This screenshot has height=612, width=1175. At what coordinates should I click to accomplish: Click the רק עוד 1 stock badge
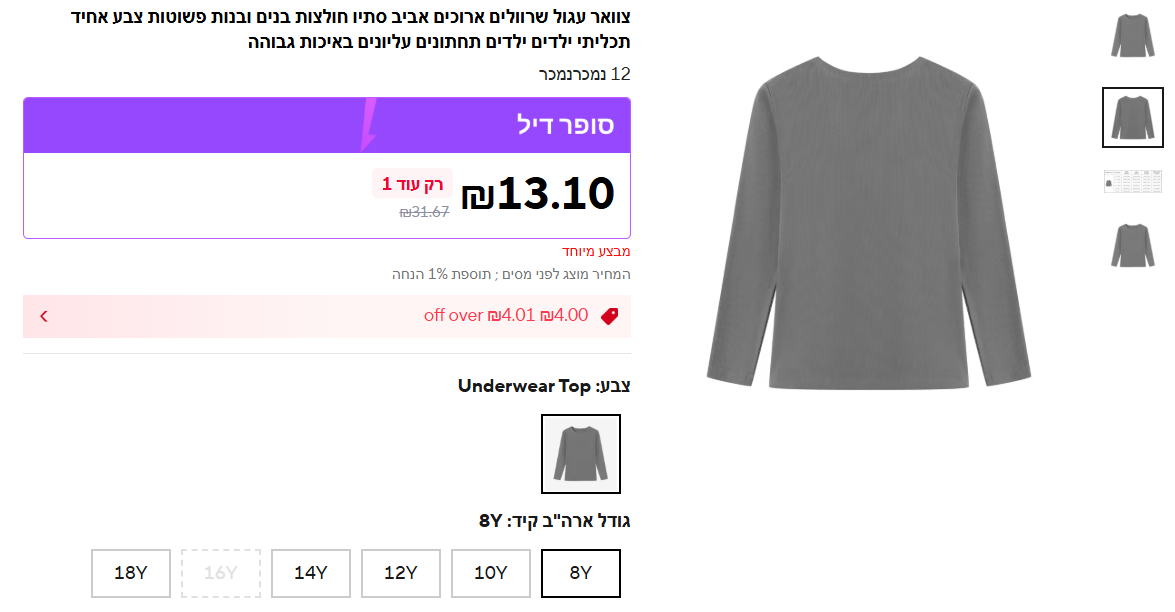coord(412,184)
